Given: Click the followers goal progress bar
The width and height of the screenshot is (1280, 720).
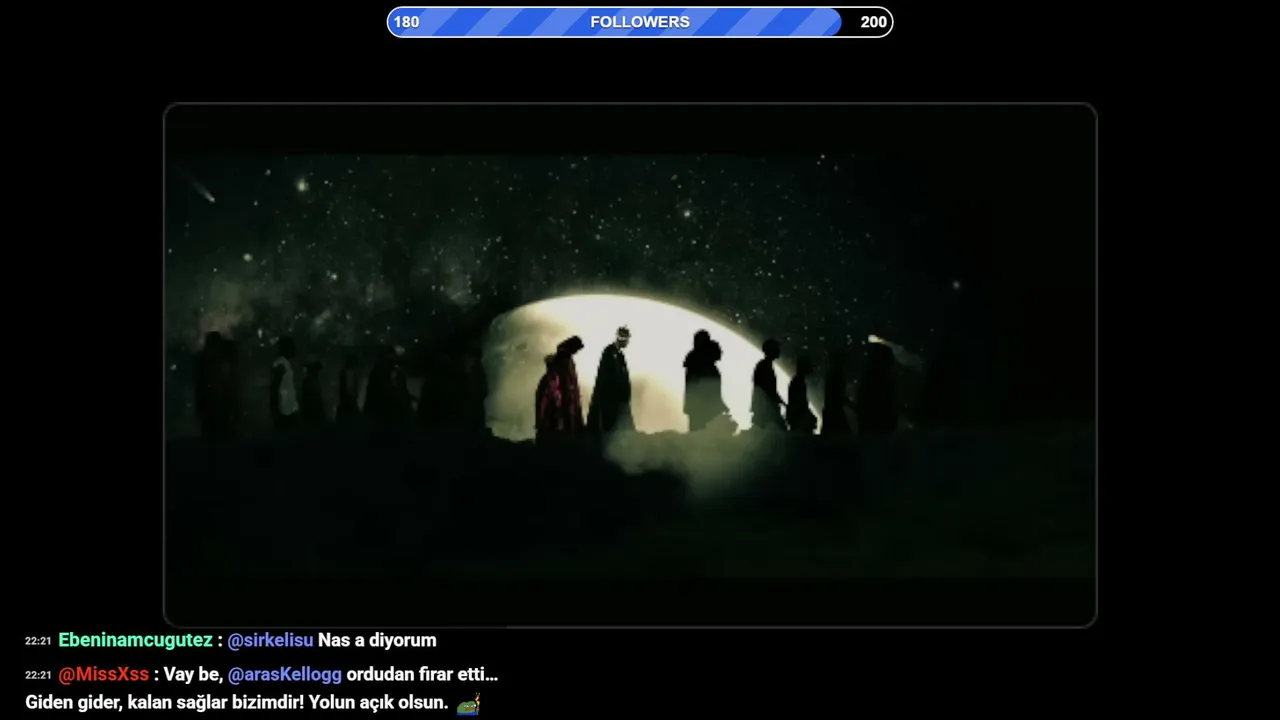Looking at the screenshot, I should [x=640, y=22].
